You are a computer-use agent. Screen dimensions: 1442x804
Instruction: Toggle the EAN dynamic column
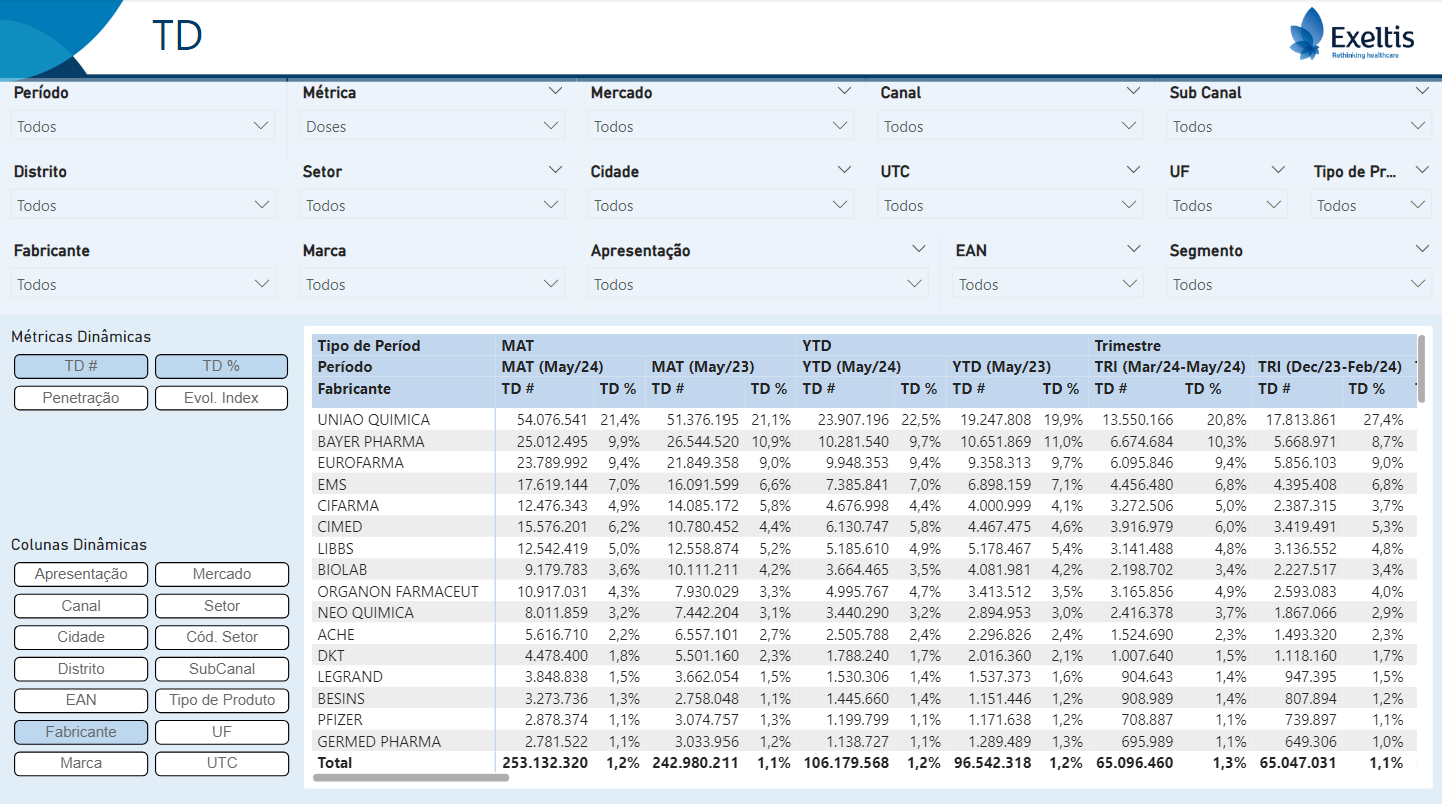pos(81,700)
